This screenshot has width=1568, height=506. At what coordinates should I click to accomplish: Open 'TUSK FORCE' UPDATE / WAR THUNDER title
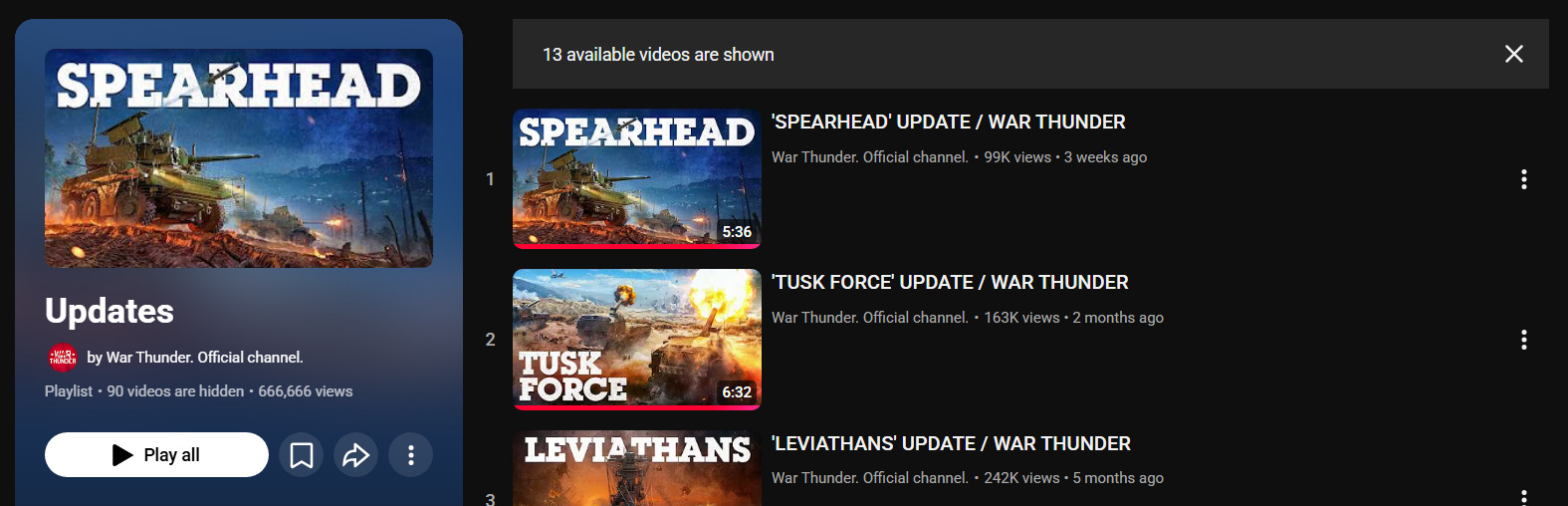[x=950, y=282]
